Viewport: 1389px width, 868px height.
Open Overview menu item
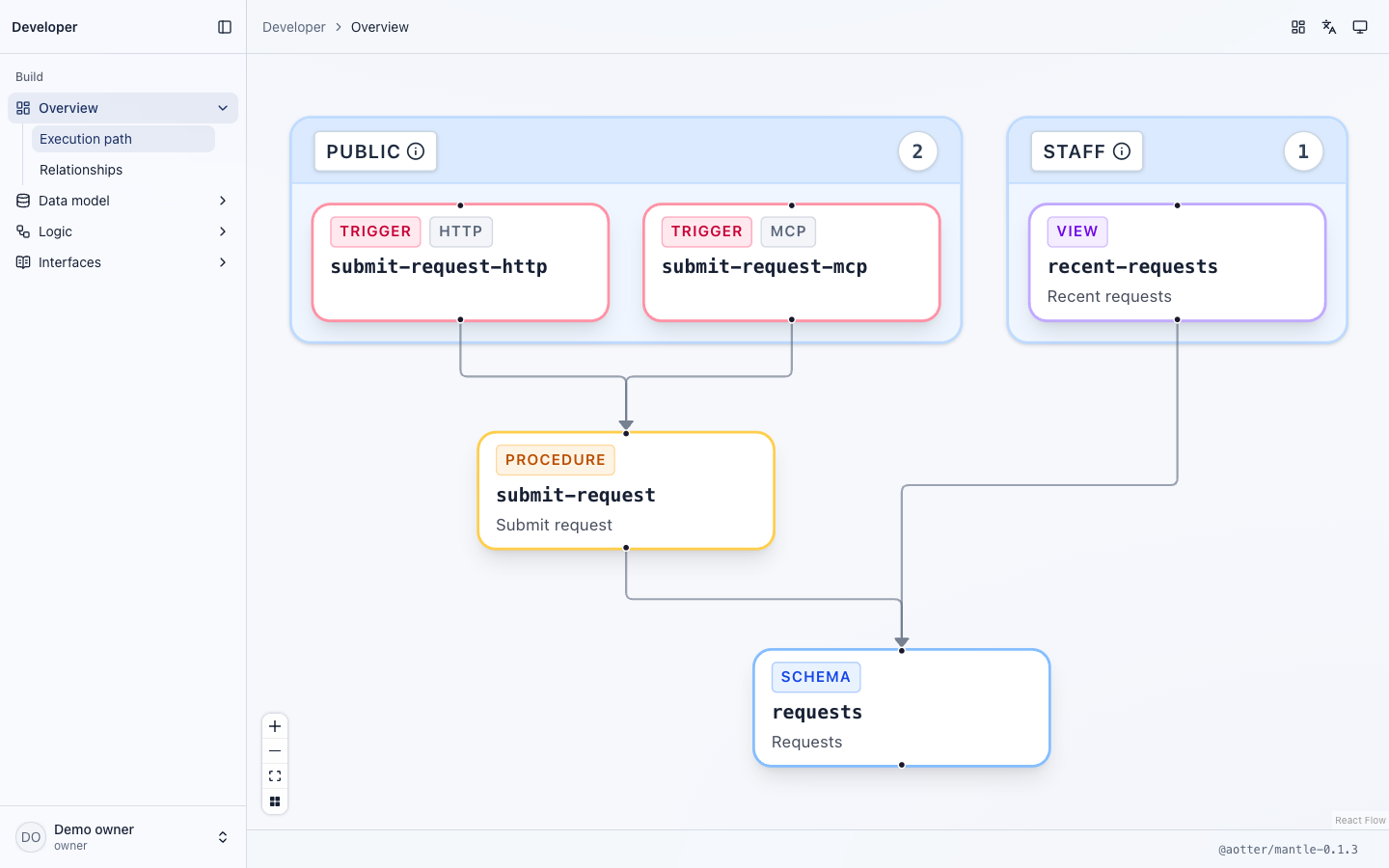[123, 108]
